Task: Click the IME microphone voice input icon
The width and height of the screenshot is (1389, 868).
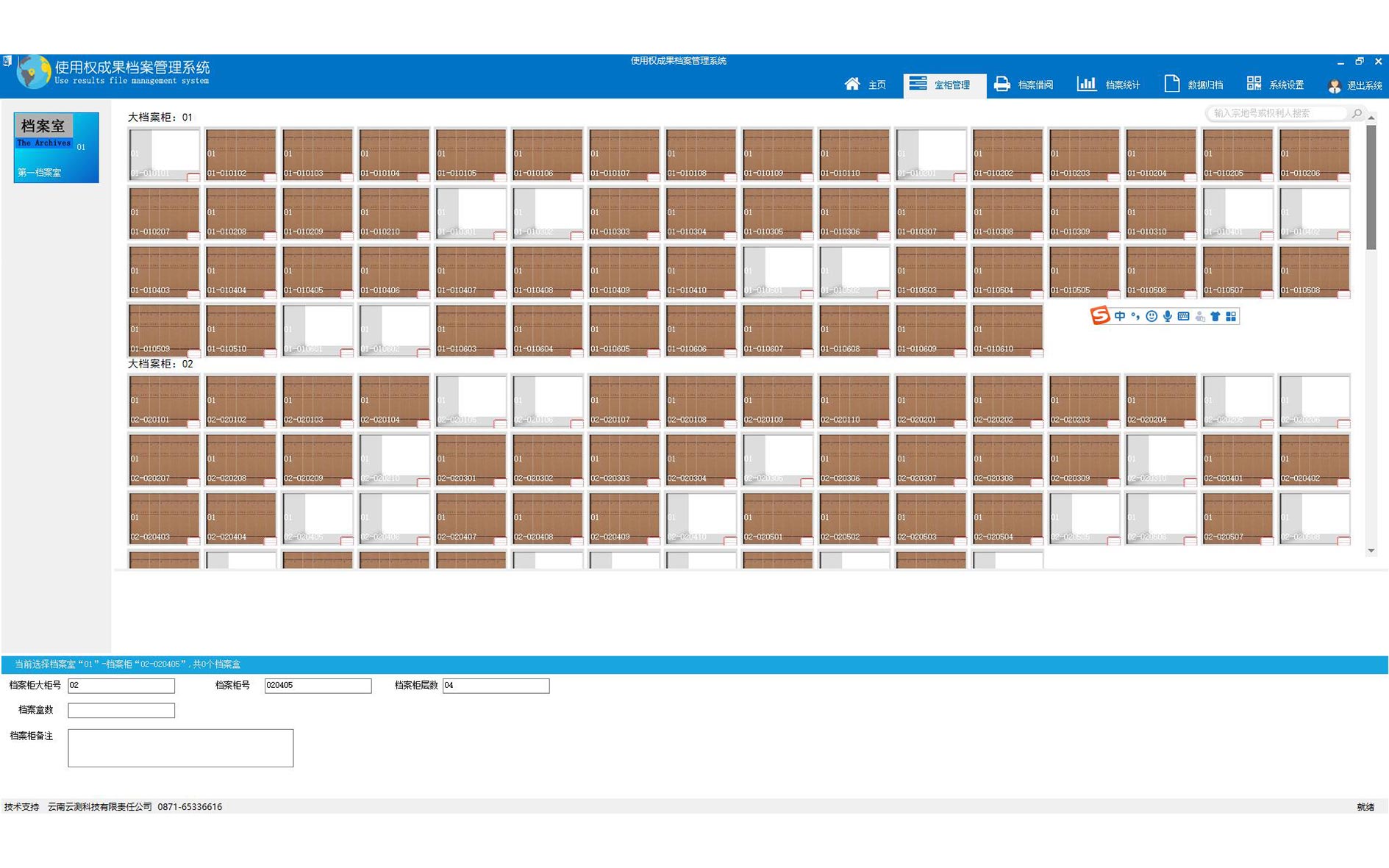Action: (1167, 316)
